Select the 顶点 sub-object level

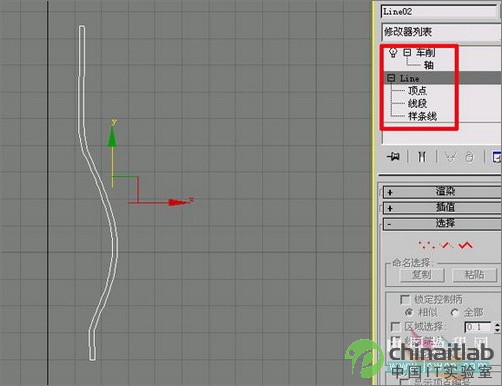coord(417,91)
